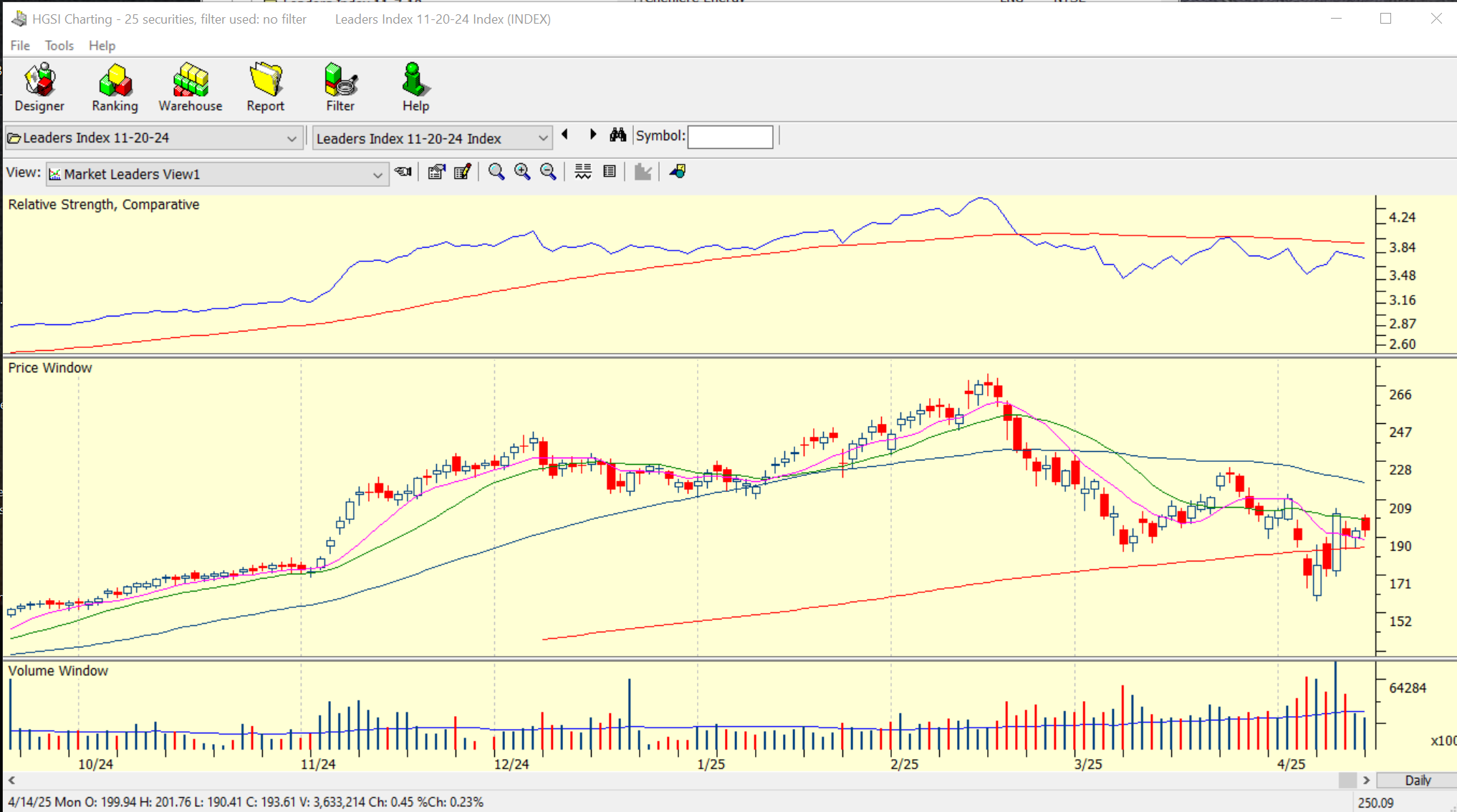The image size is (1457, 812).
Task: Click the binoculars search icon
Action: pyautogui.click(x=618, y=135)
